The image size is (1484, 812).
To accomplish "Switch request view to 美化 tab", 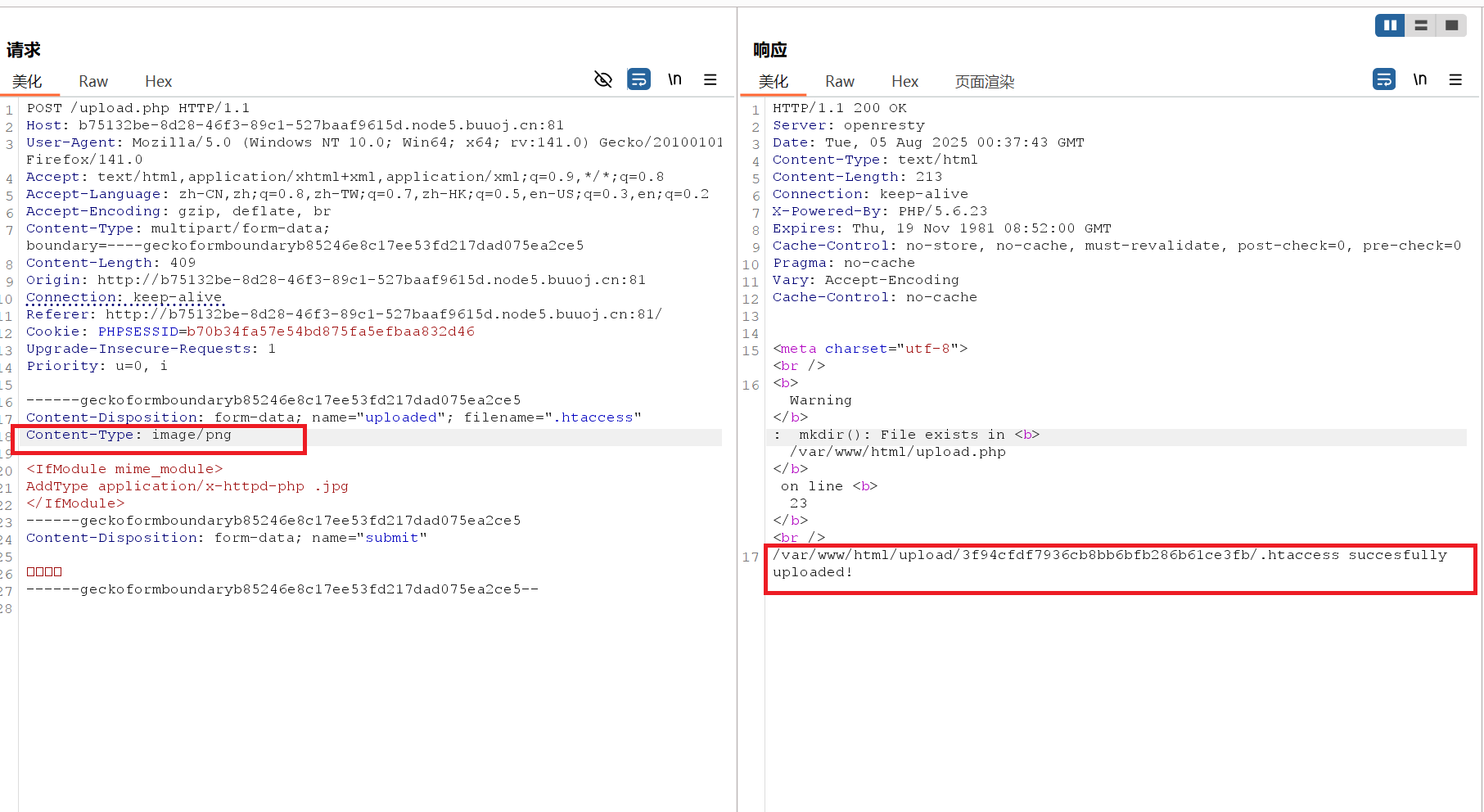I will (x=27, y=81).
